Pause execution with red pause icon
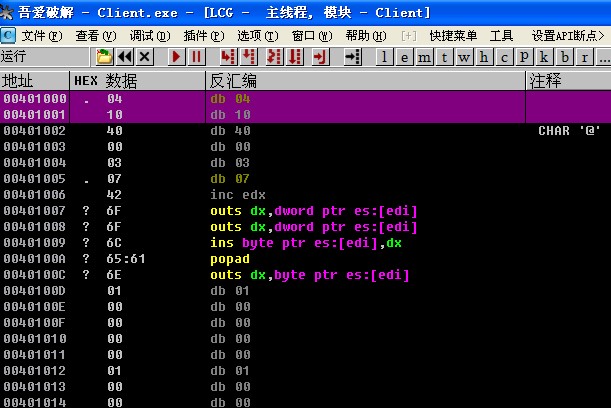This screenshot has height=408, width=611. pos(196,57)
